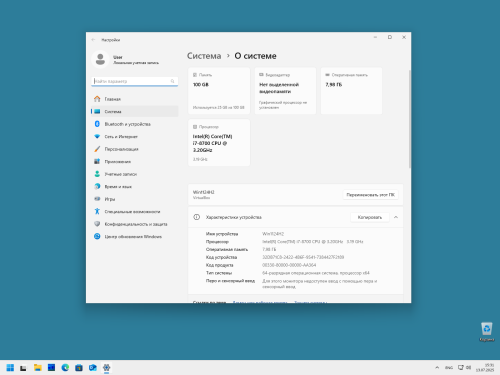The height and width of the screenshot is (375, 500).
Task: Click the Тип системы value text
Action: pos(316,273)
